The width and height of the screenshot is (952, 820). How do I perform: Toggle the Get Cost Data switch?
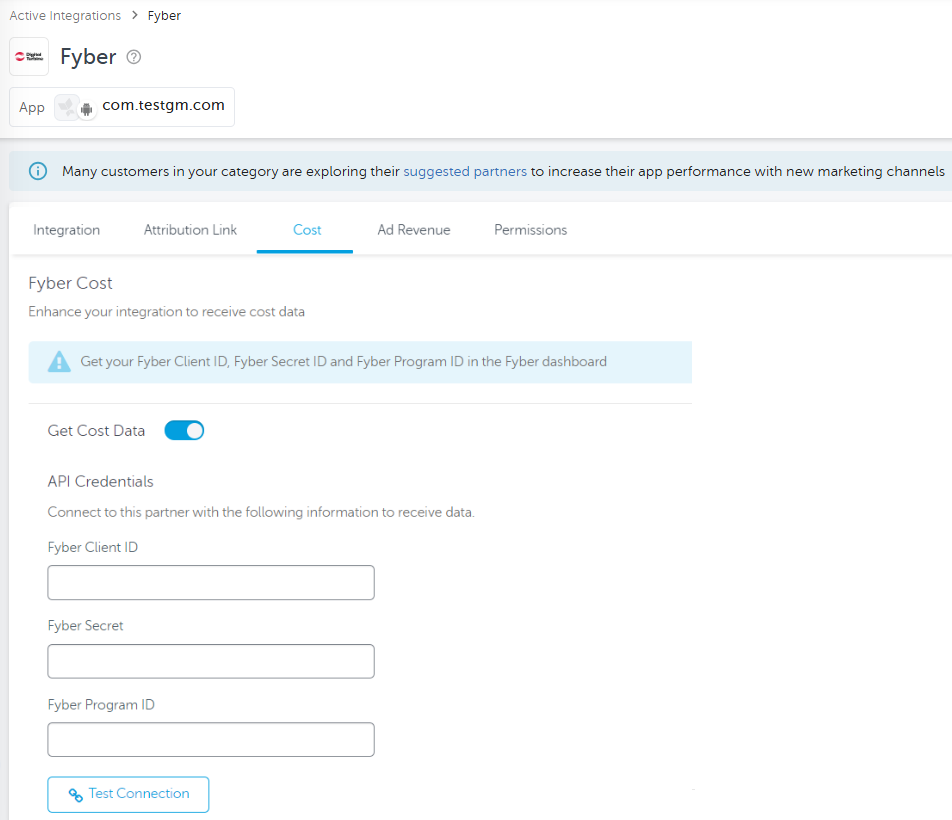tap(184, 430)
